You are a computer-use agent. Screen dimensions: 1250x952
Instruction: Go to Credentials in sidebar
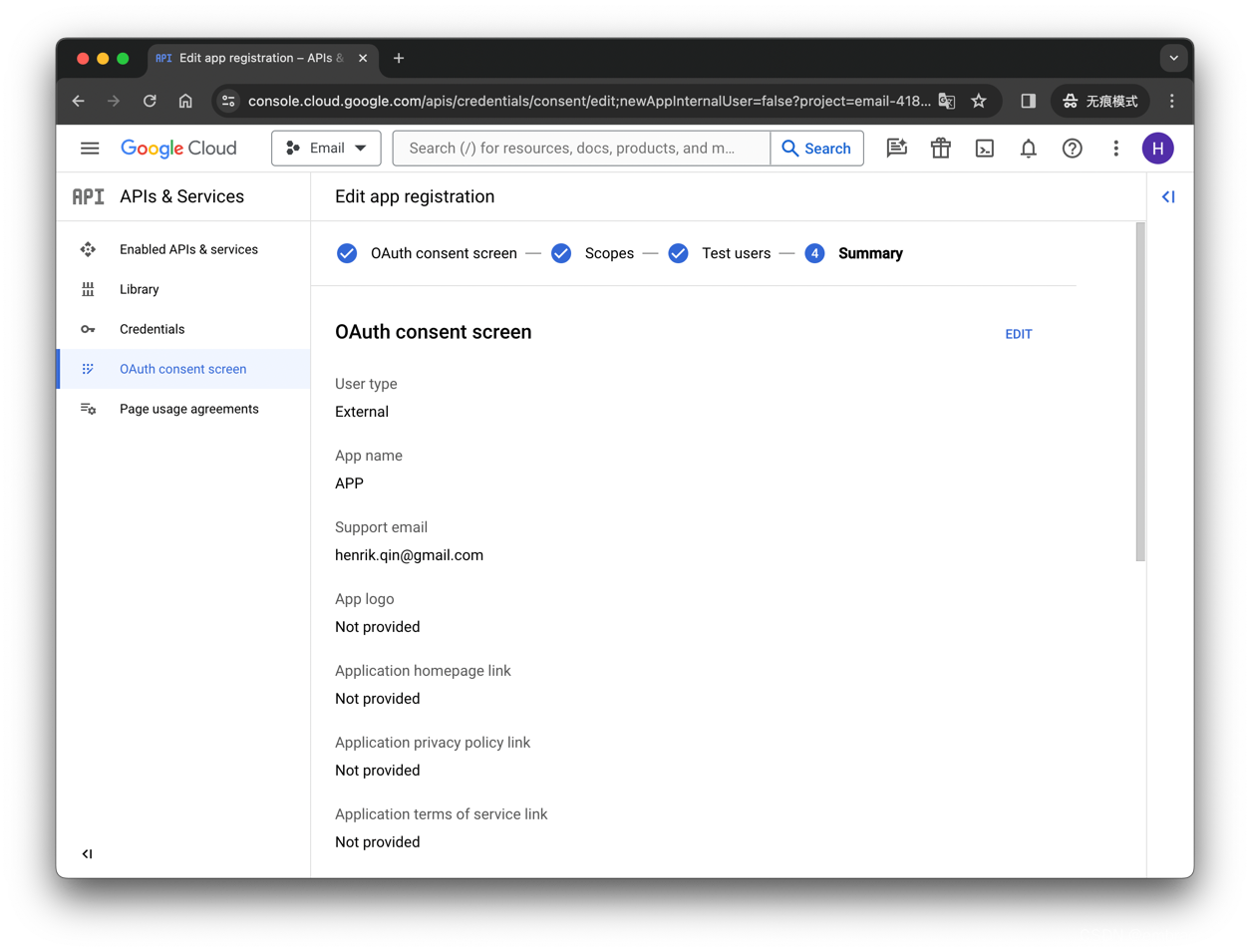pos(183,329)
